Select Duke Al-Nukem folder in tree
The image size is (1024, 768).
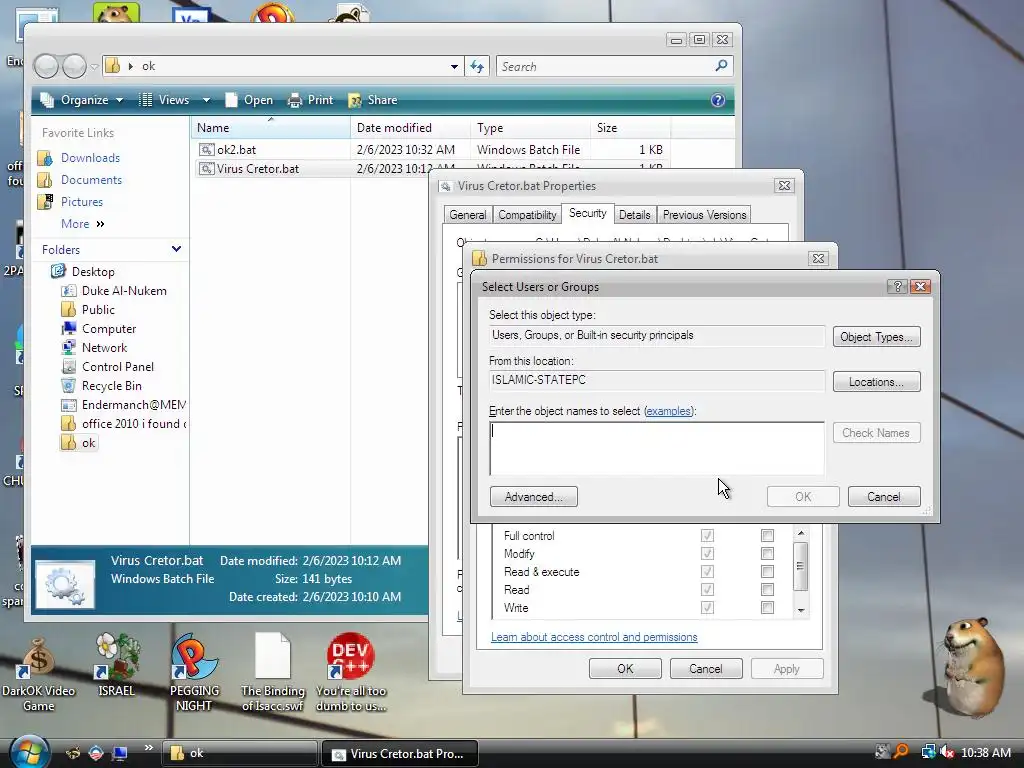tap(124, 291)
